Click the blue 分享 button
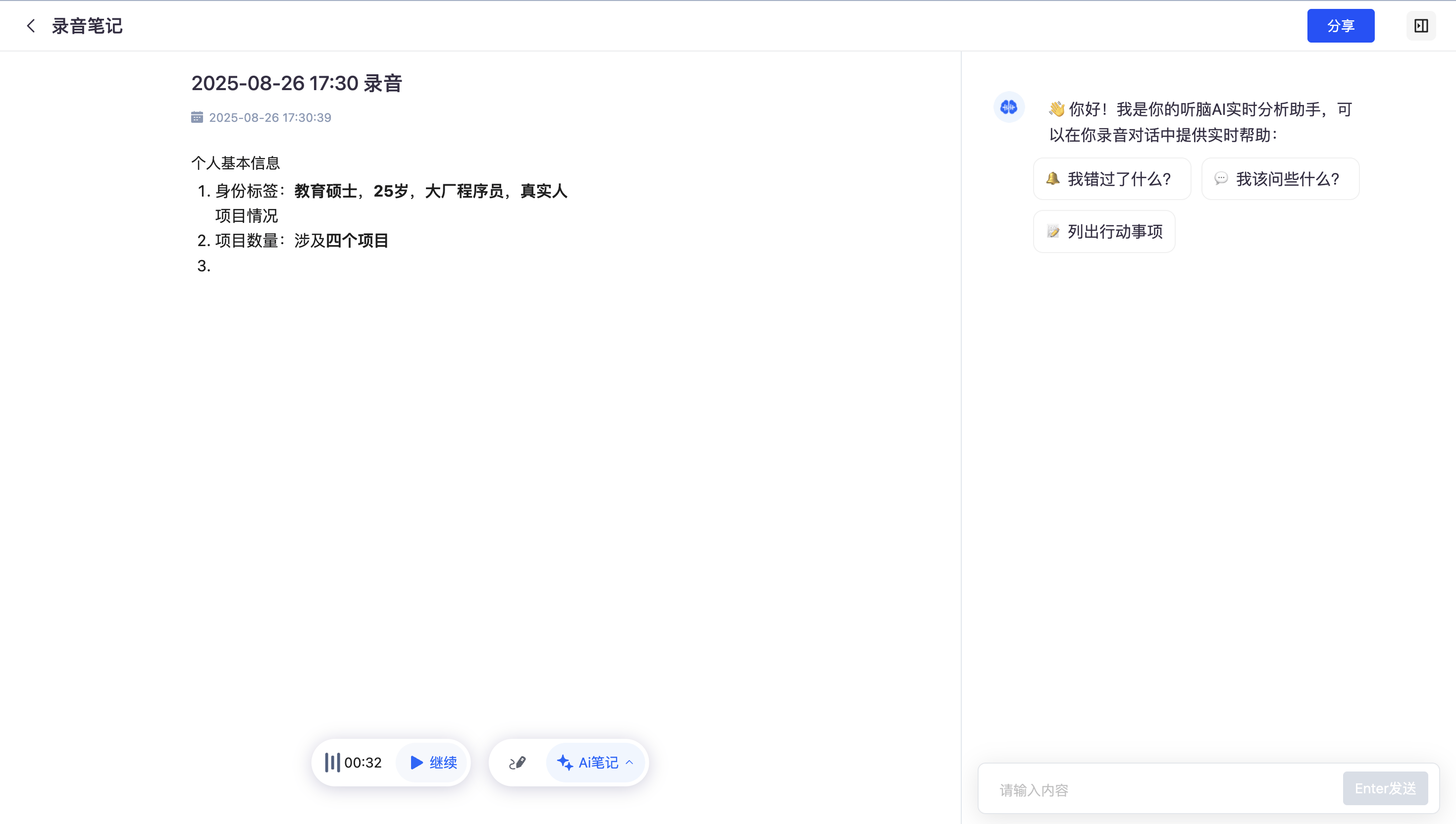1456x824 pixels. point(1340,26)
